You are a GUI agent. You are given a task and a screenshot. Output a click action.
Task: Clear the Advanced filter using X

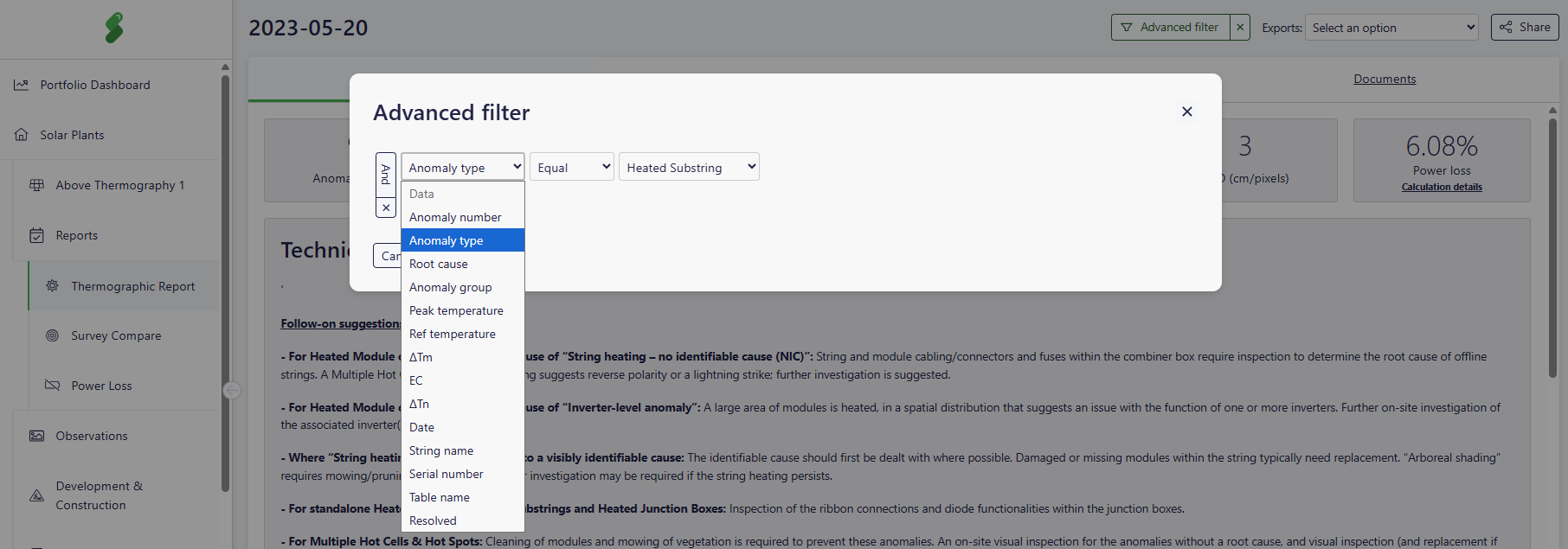click(x=1240, y=28)
